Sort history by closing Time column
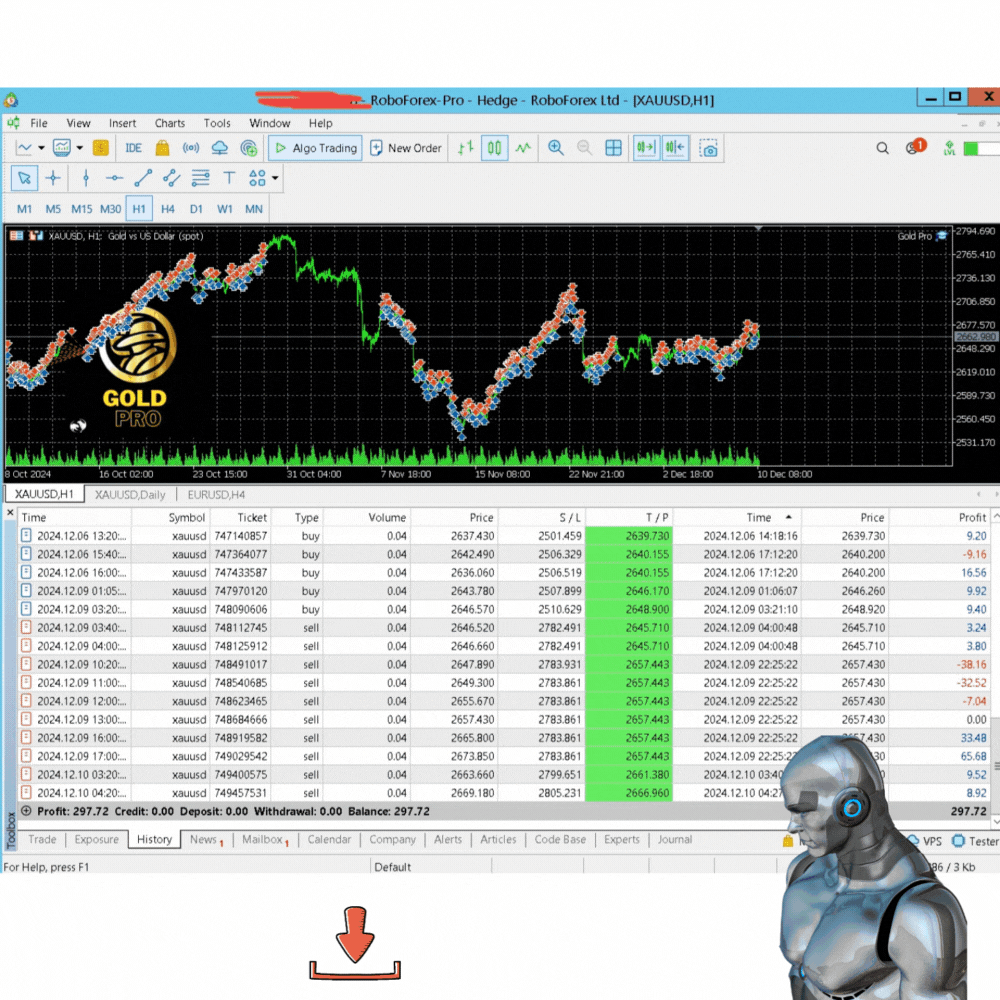 tap(758, 517)
